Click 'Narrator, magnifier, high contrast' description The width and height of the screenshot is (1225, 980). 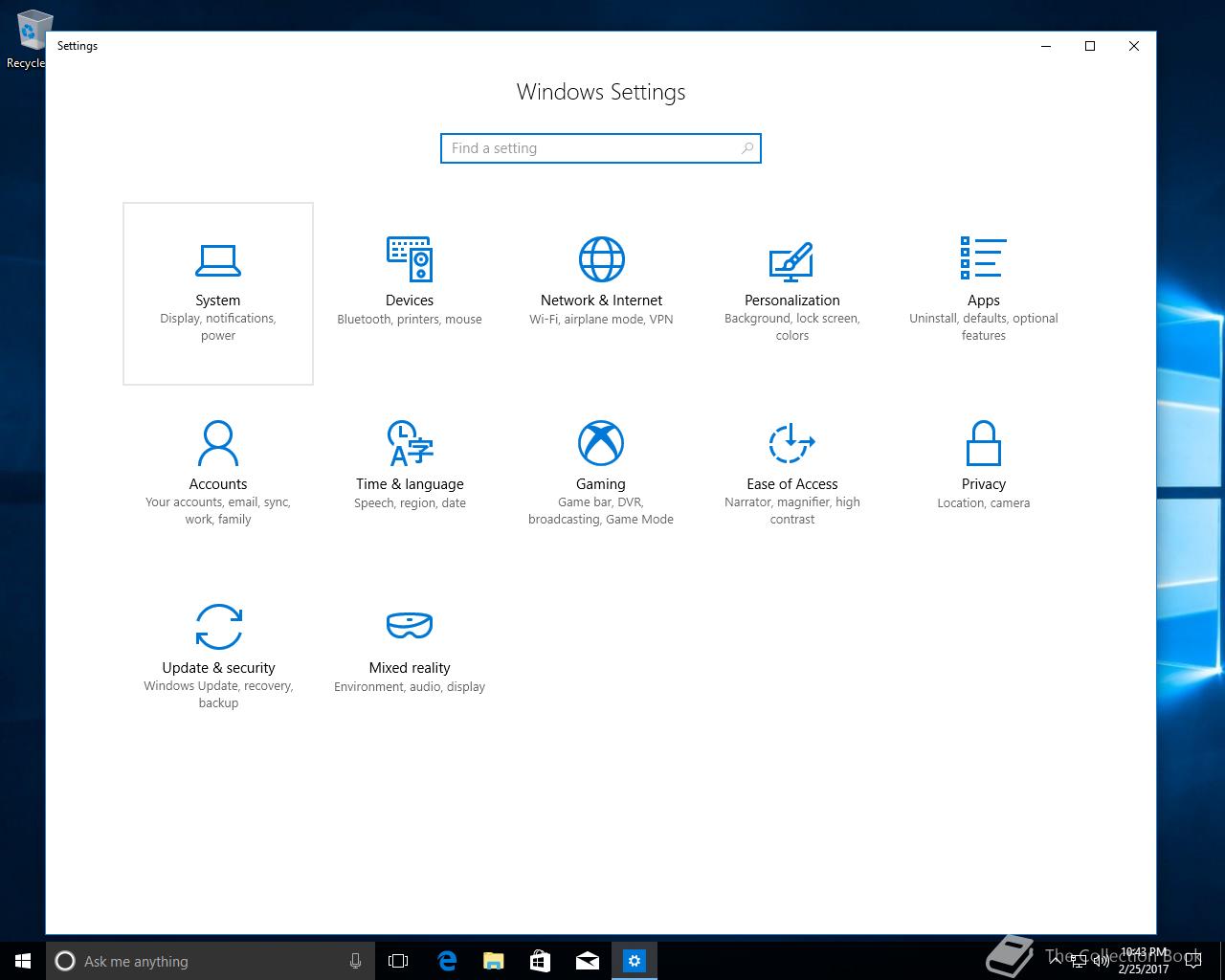point(792,511)
